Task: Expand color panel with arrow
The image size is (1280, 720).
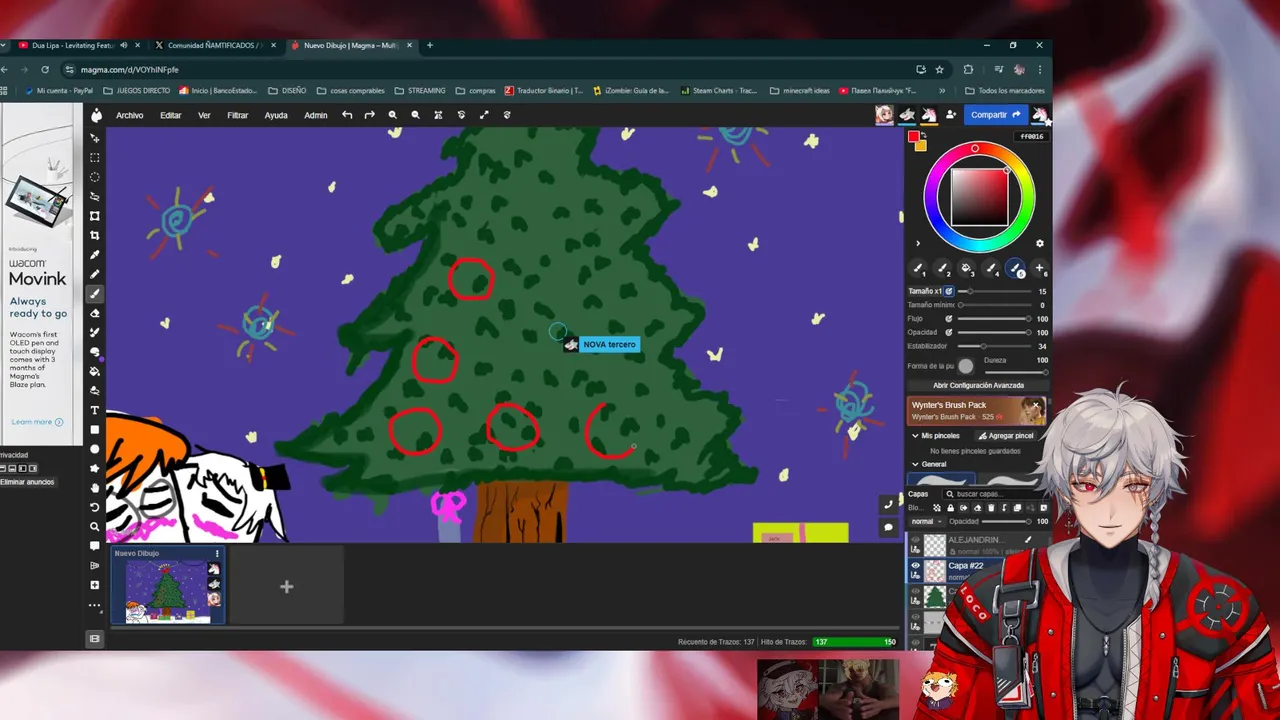Action: [918, 243]
